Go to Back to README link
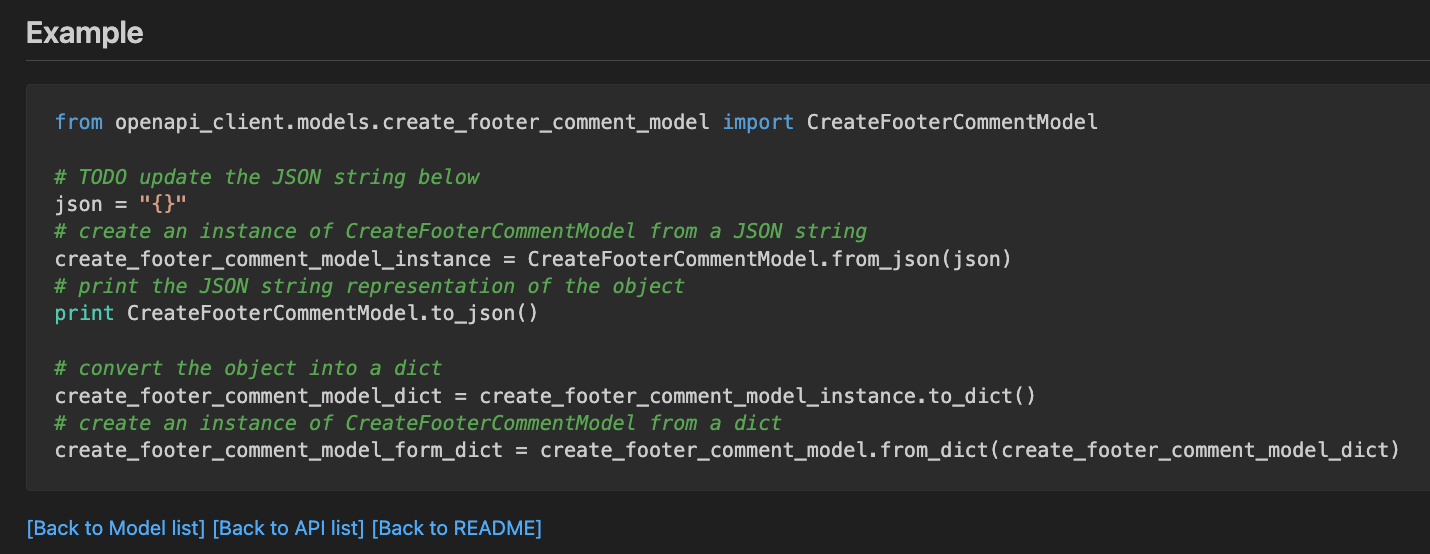Viewport: 1430px width, 554px height. (456, 528)
